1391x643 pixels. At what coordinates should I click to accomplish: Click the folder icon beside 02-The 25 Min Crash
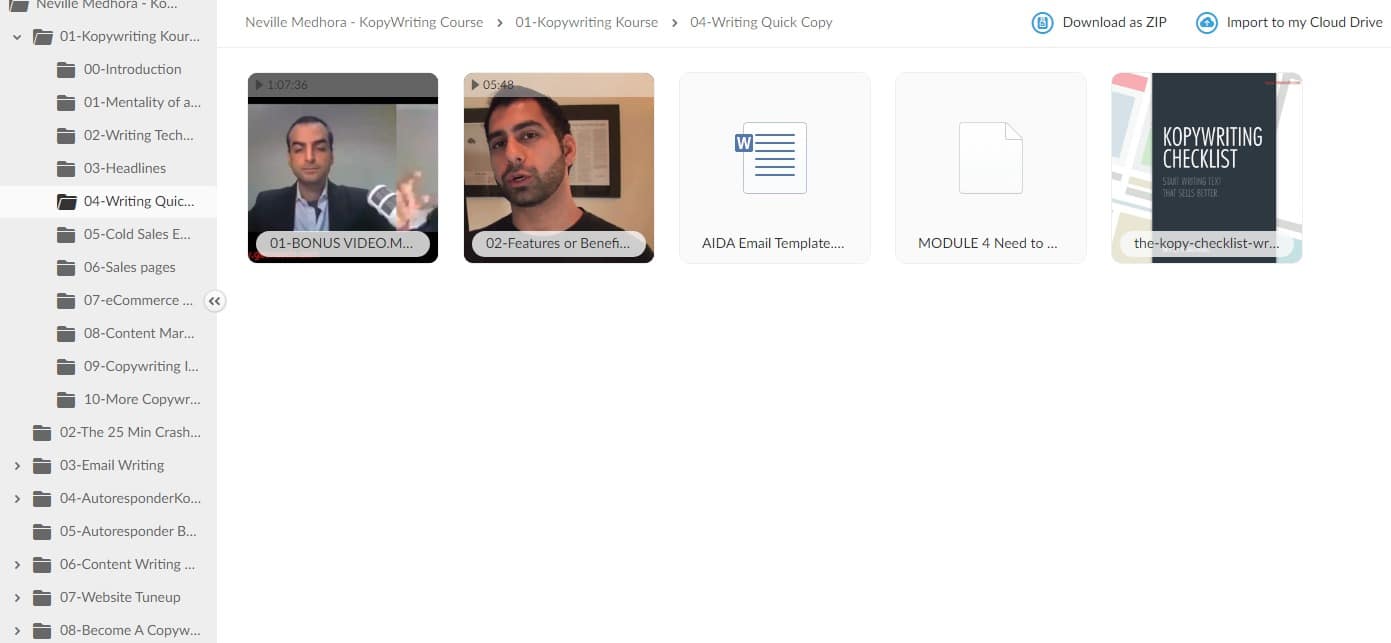coord(42,432)
